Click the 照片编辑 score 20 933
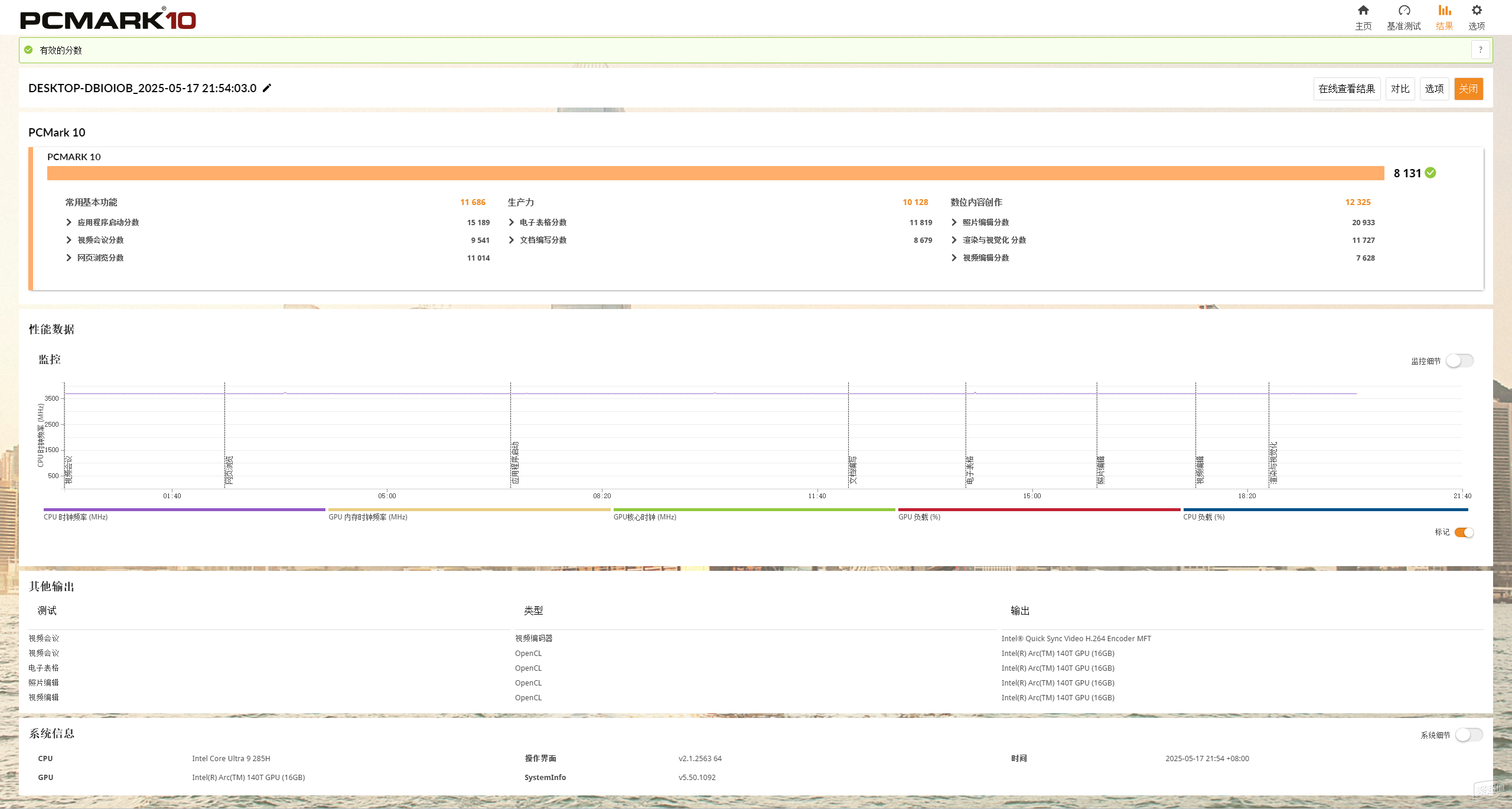Screen dimensions: 1512x809 (1363, 222)
